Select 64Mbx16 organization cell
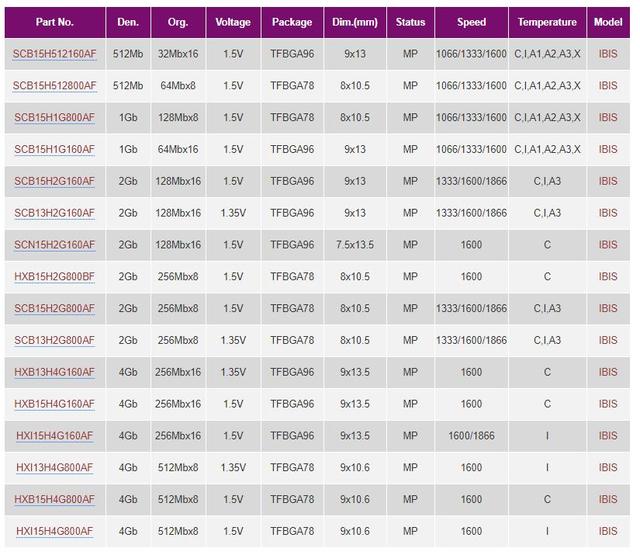The image size is (640, 555). 178,149
